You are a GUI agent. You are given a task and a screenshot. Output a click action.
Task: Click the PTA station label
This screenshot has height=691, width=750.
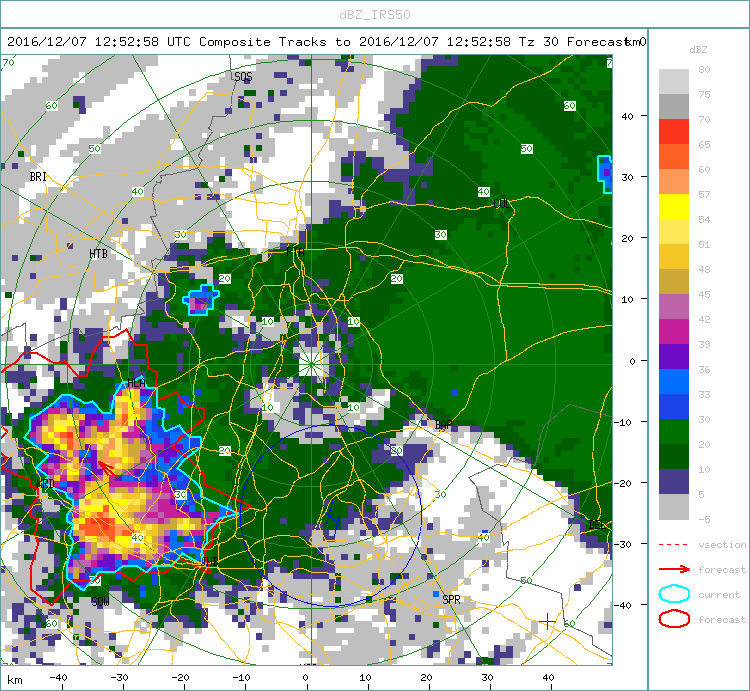[295, 252]
